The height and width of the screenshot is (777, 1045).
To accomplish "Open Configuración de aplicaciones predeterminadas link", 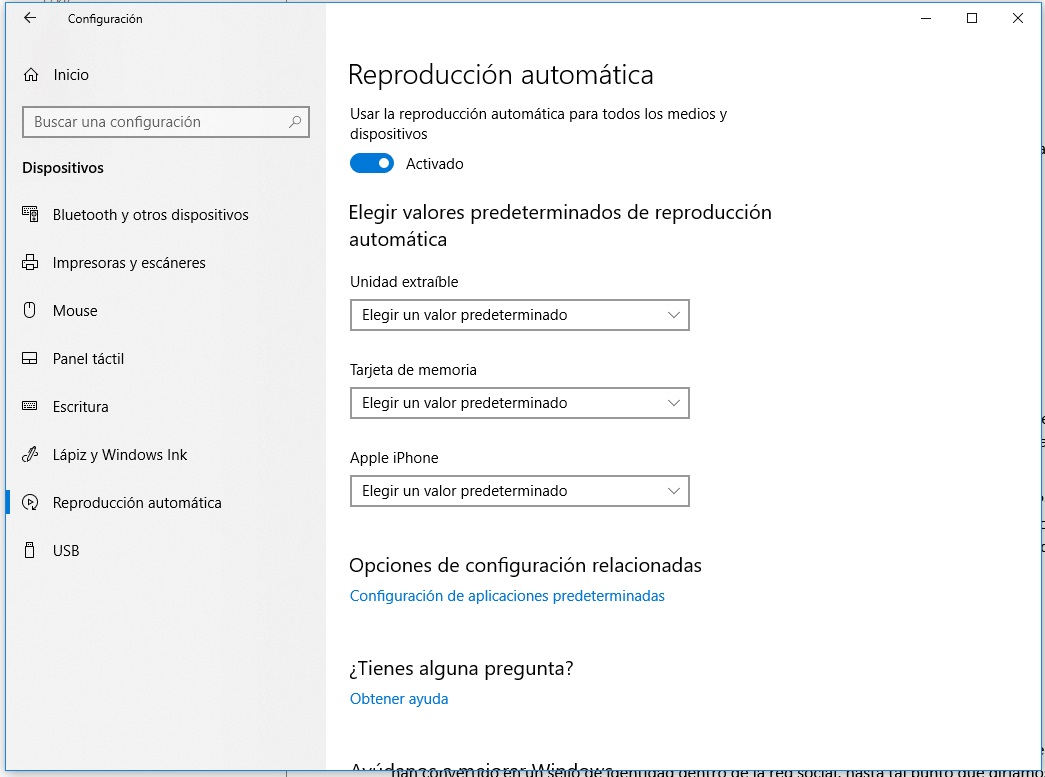I will 507,596.
